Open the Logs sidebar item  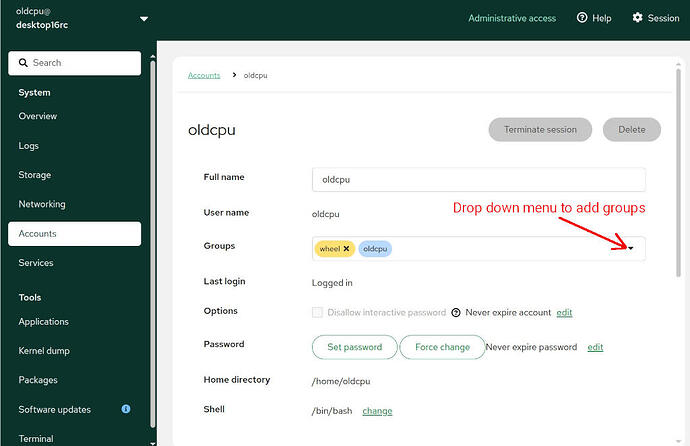coord(29,146)
